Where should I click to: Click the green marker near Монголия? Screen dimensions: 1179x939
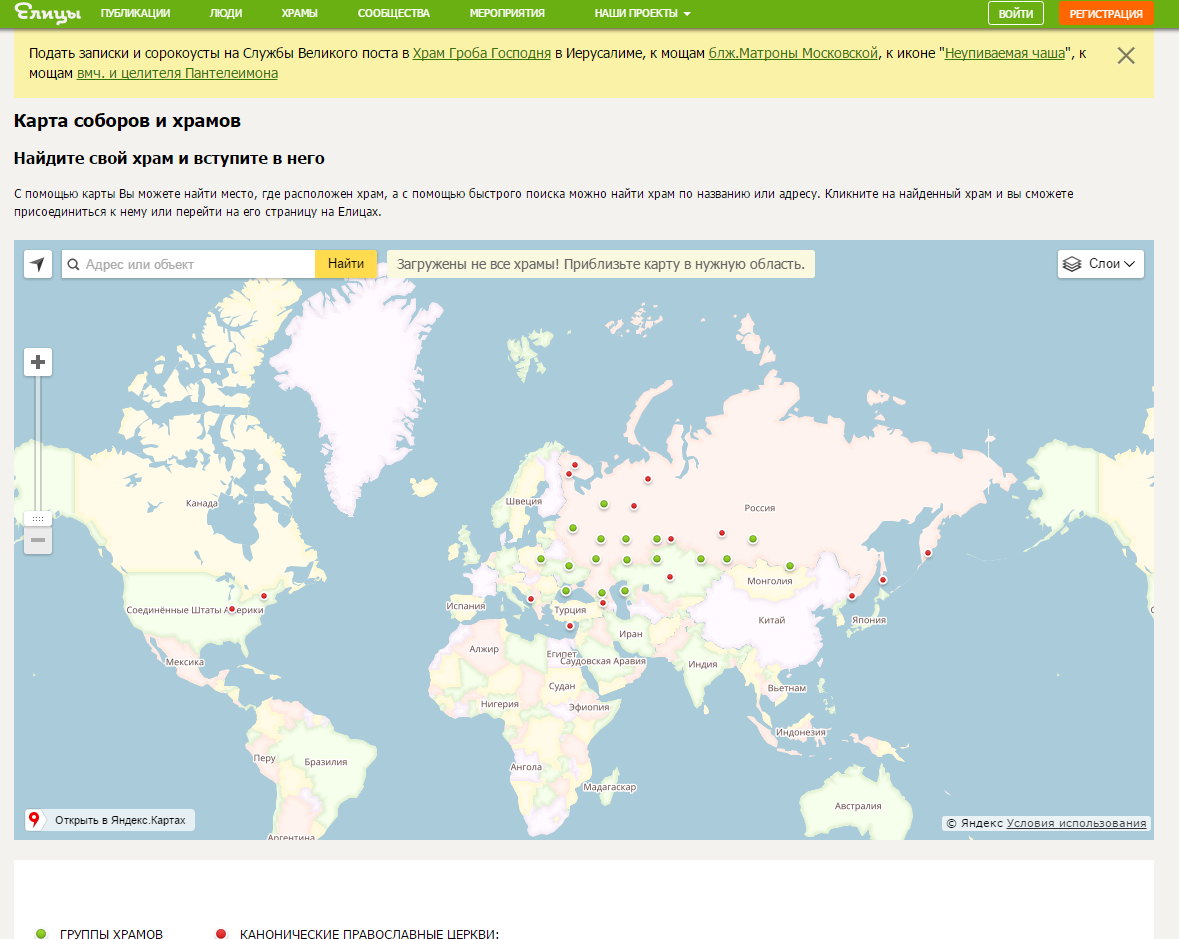[x=790, y=566]
